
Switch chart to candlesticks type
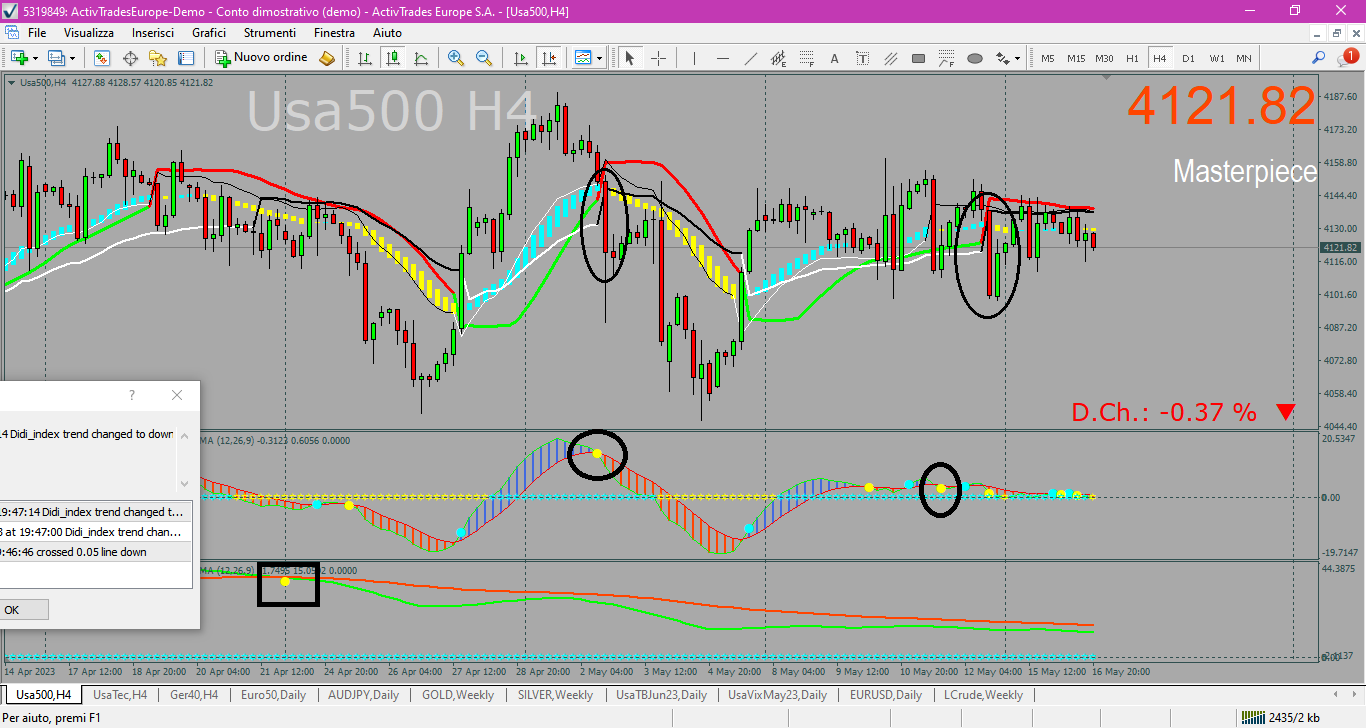coord(394,58)
